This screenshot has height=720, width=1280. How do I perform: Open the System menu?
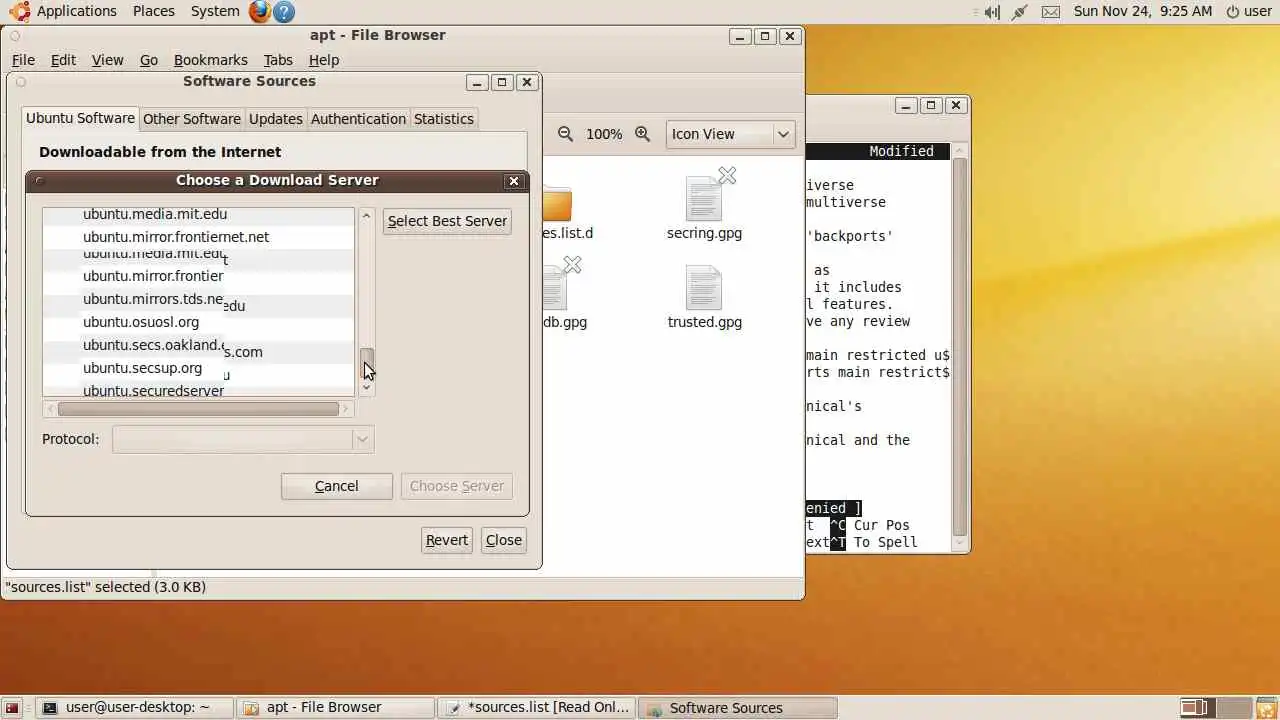pos(215,11)
